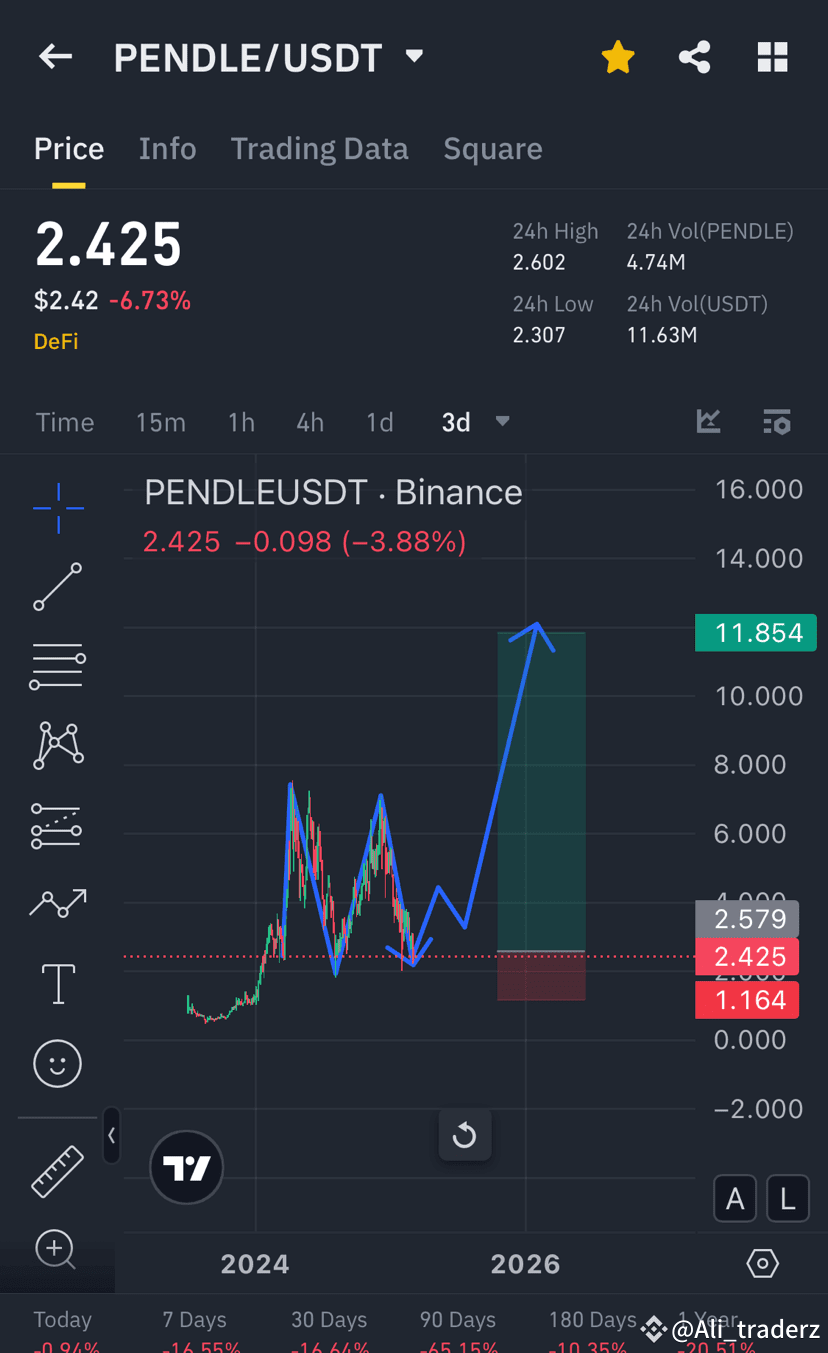Expand more intervals next to 3d
Viewport: 828px width, 1353px height.
tap(502, 422)
